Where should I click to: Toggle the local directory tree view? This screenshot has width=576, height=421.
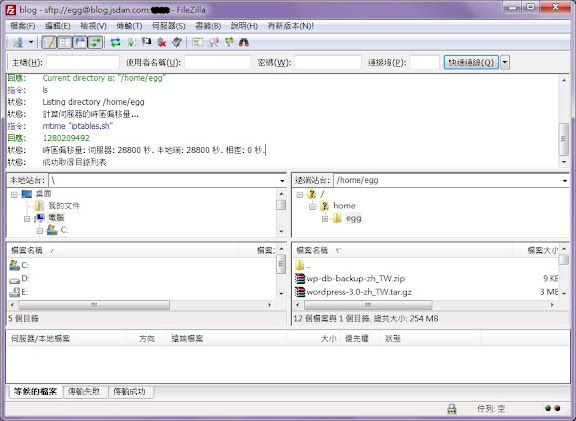coord(65,43)
